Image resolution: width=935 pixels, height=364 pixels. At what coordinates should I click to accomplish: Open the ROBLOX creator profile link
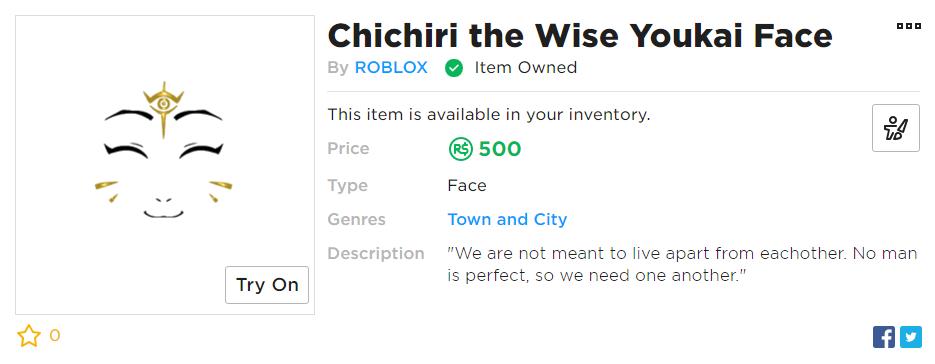coord(391,68)
